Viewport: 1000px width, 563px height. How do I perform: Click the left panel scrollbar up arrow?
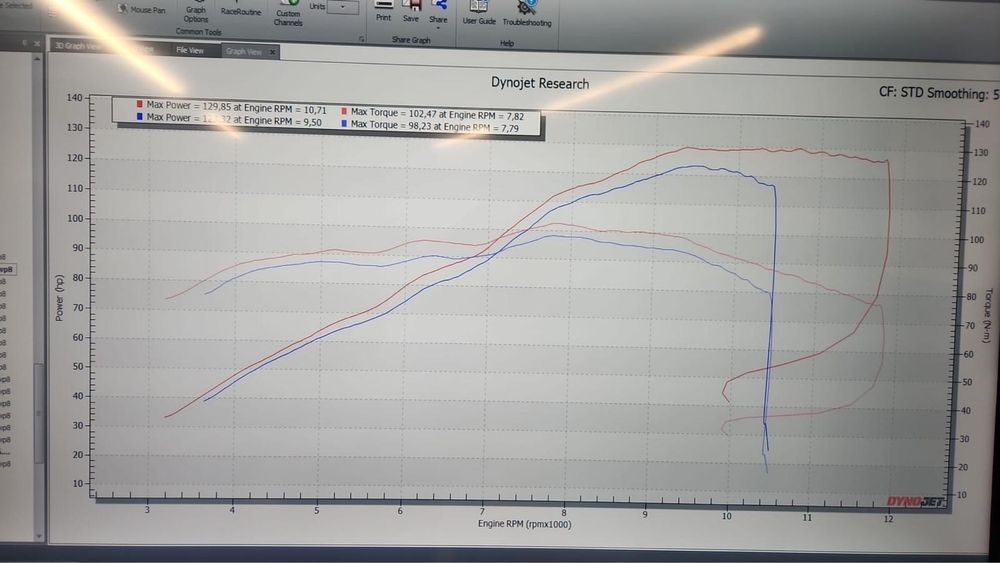pyautogui.click(x=37, y=59)
